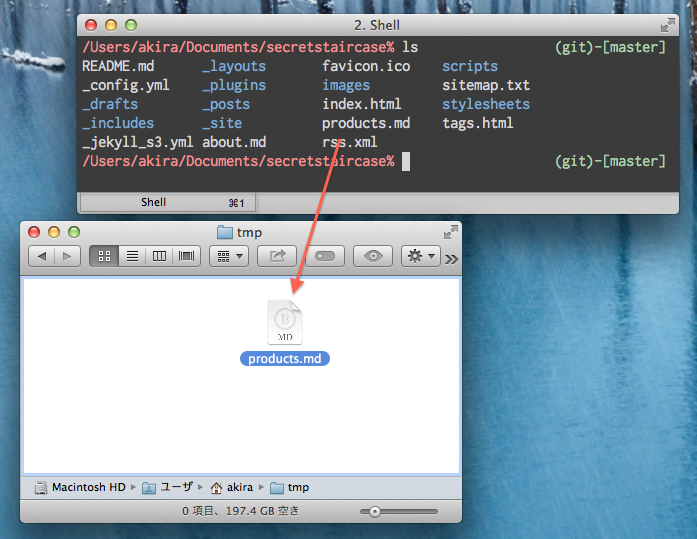The height and width of the screenshot is (539, 697).
Task: Click the Quick Look eye button
Action: pyautogui.click(x=373, y=256)
